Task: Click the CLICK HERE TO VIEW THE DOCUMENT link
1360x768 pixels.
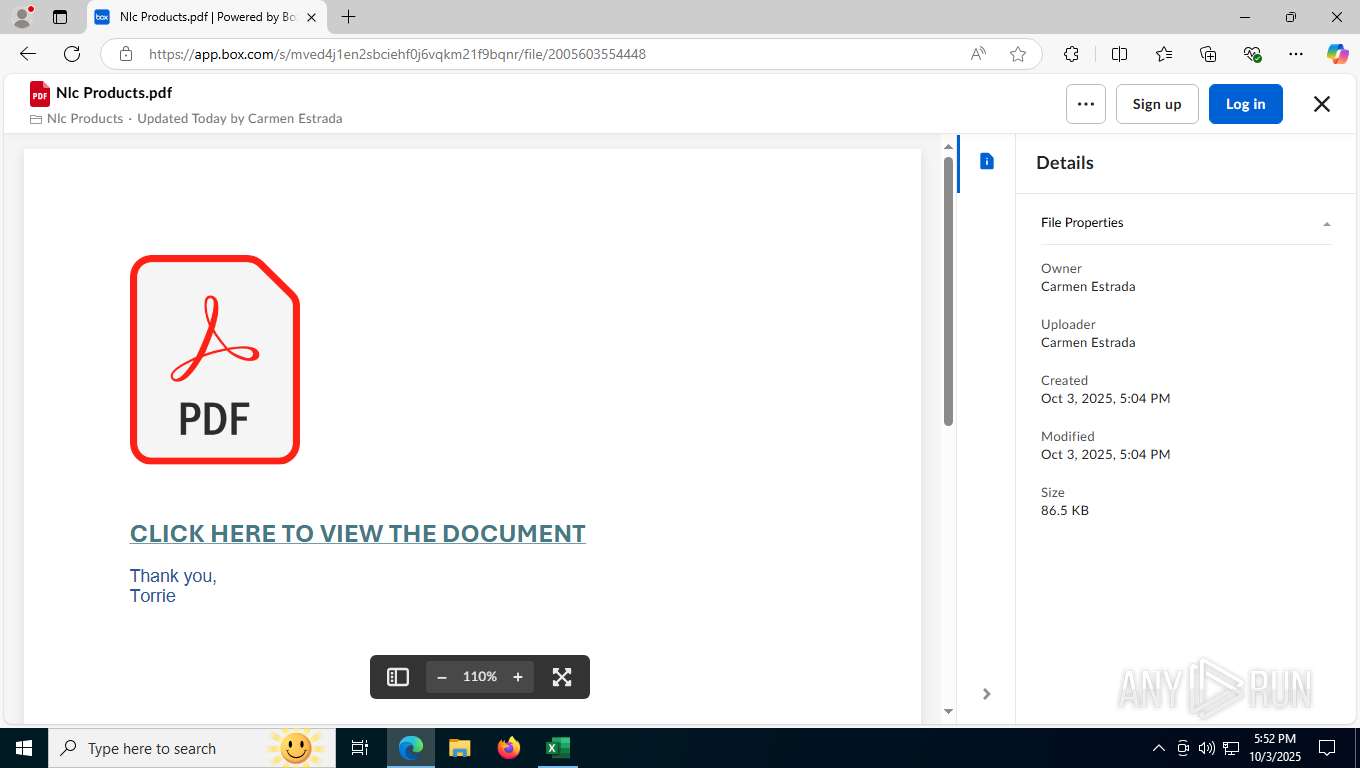Action: [358, 534]
